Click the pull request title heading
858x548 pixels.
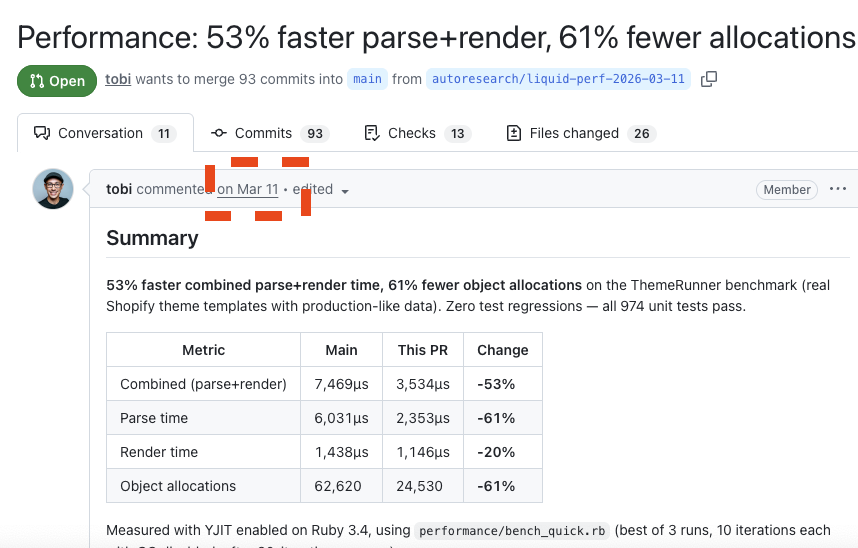(x=437, y=37)
